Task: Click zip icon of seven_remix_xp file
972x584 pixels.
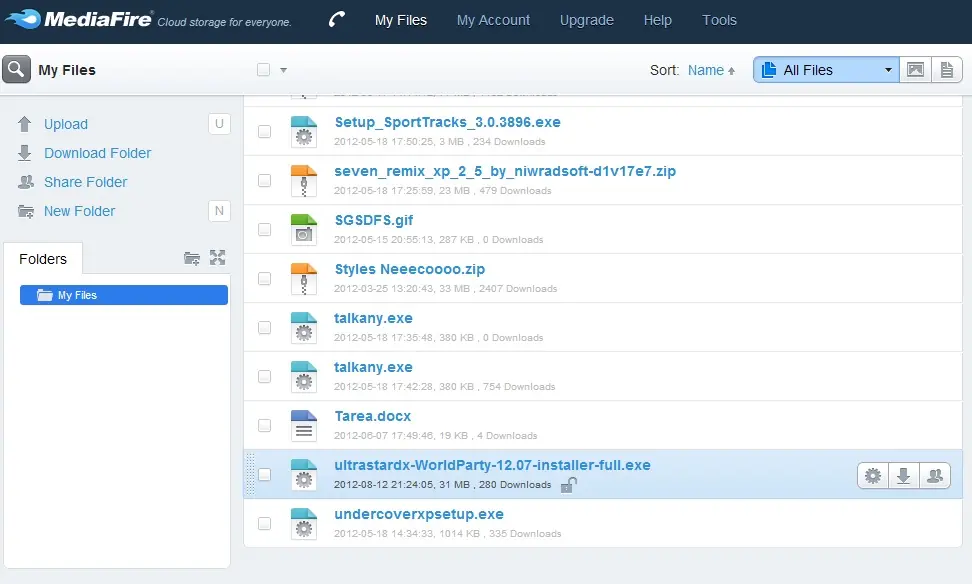Action: [x=304, y=180]
